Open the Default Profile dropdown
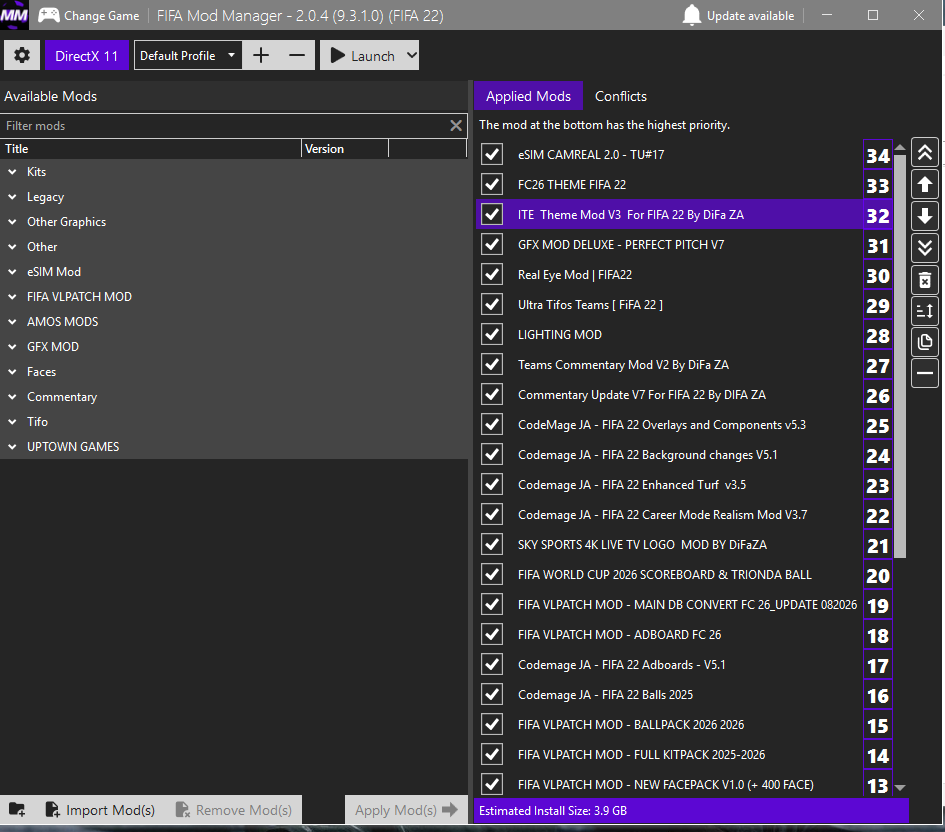Viewport: 945px width, 832px height. (188, 55)
